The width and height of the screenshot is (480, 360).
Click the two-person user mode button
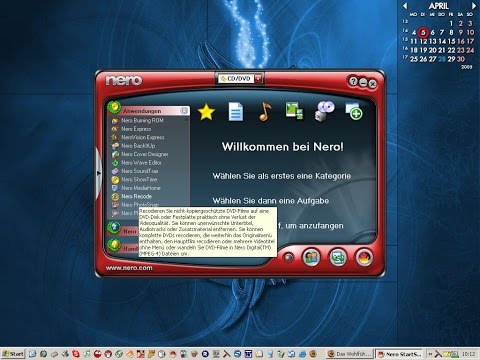[x=311, y=257]
